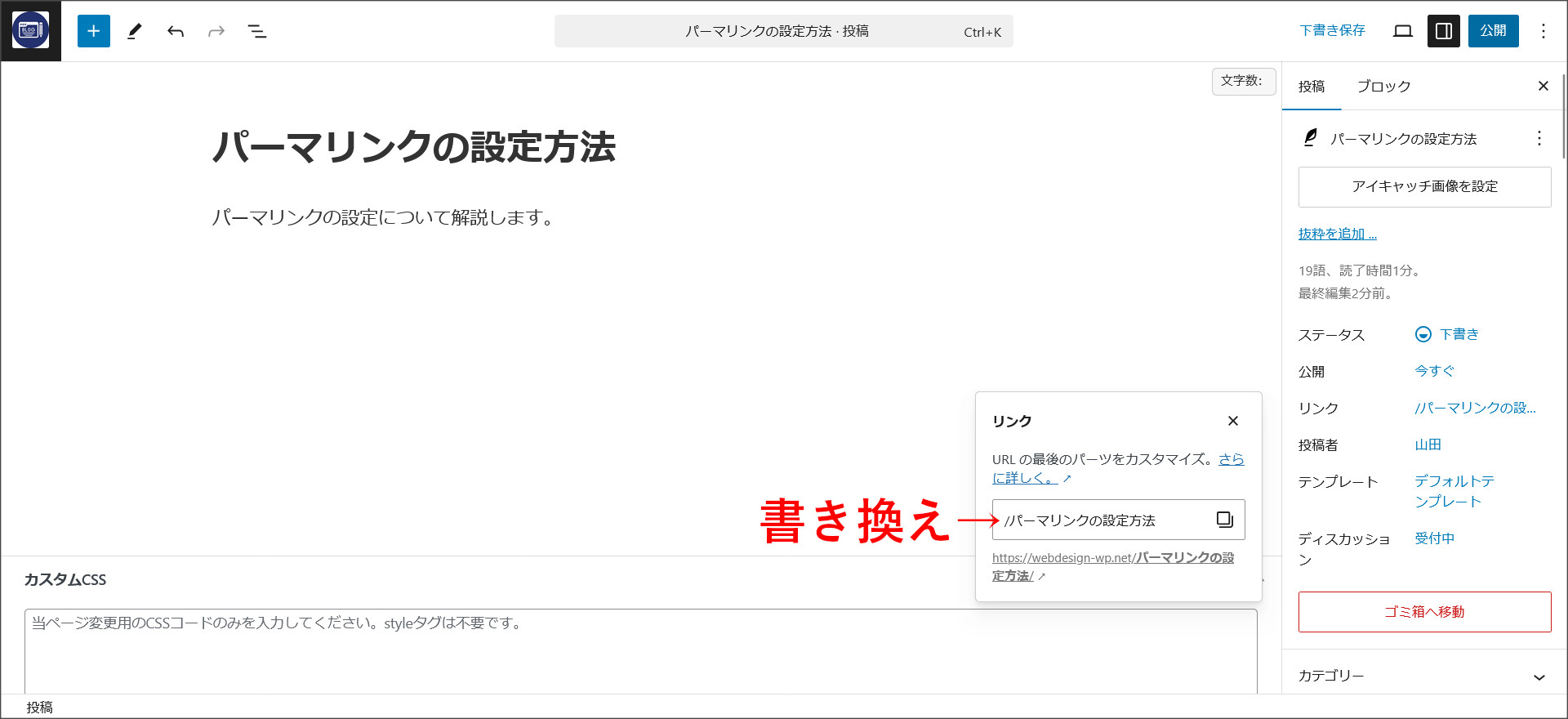The height and width of the screenshot is (719, 1568).
Task: Open the 今すぐ publish date setting
Action: (1435, 371)
